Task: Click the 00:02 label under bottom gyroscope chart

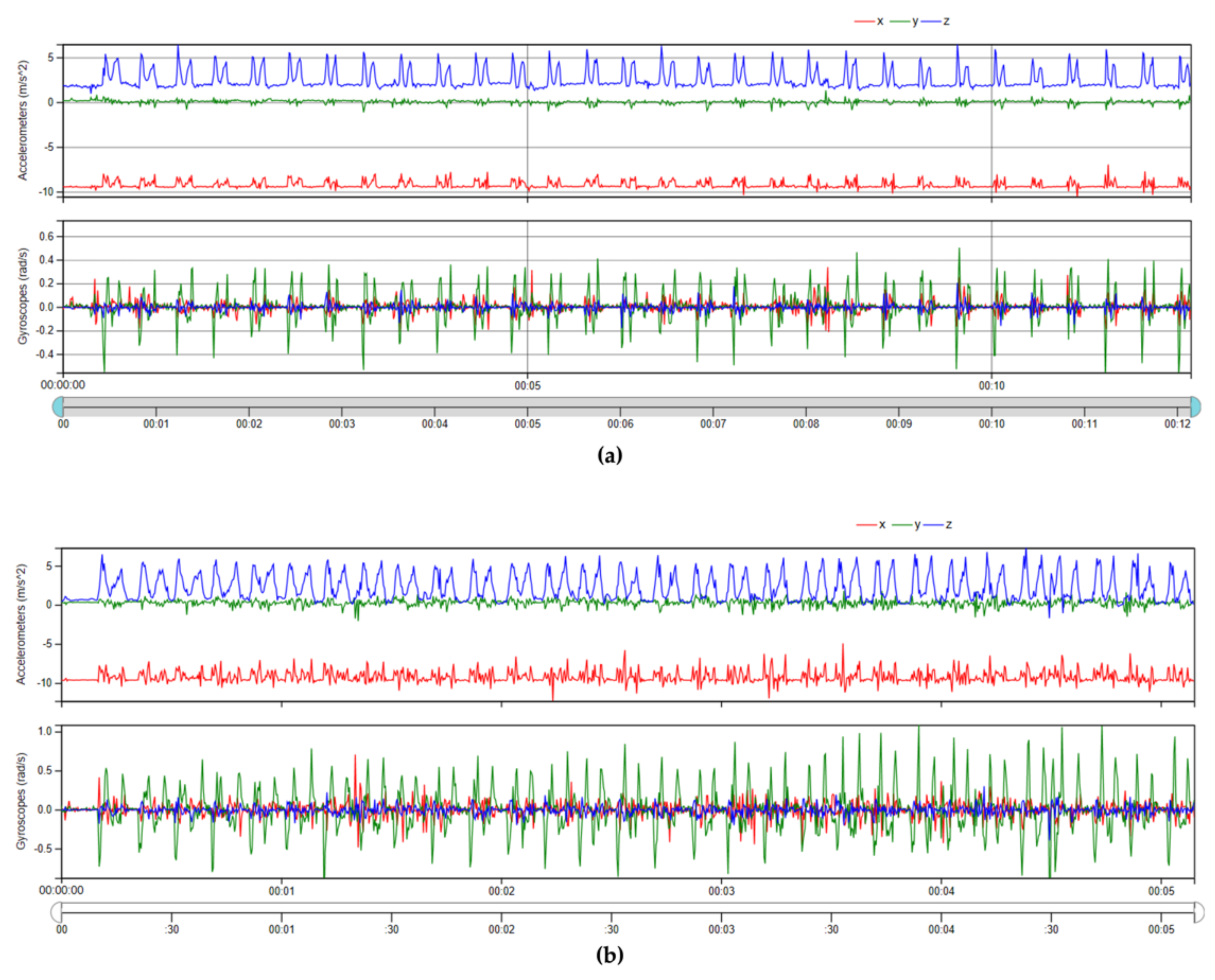Action: 501,891
